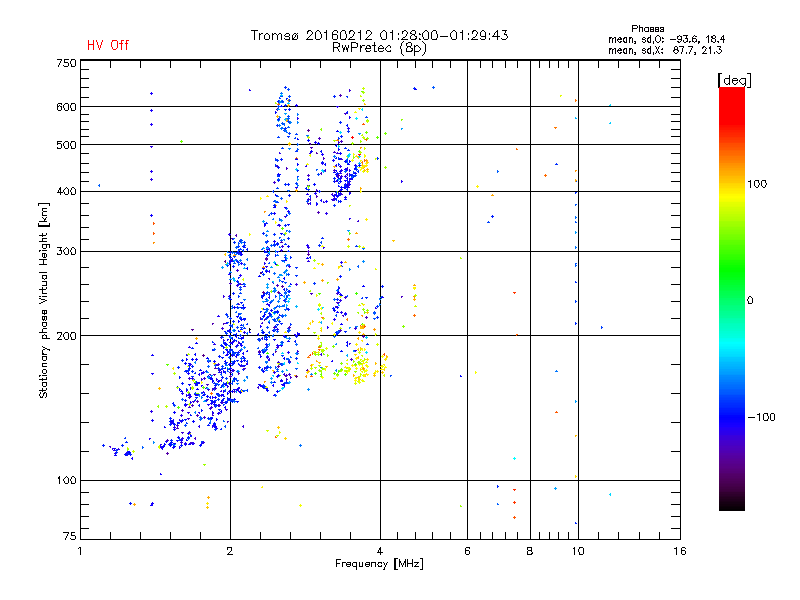Click the y-axis tick label '100'

point(66,481)
